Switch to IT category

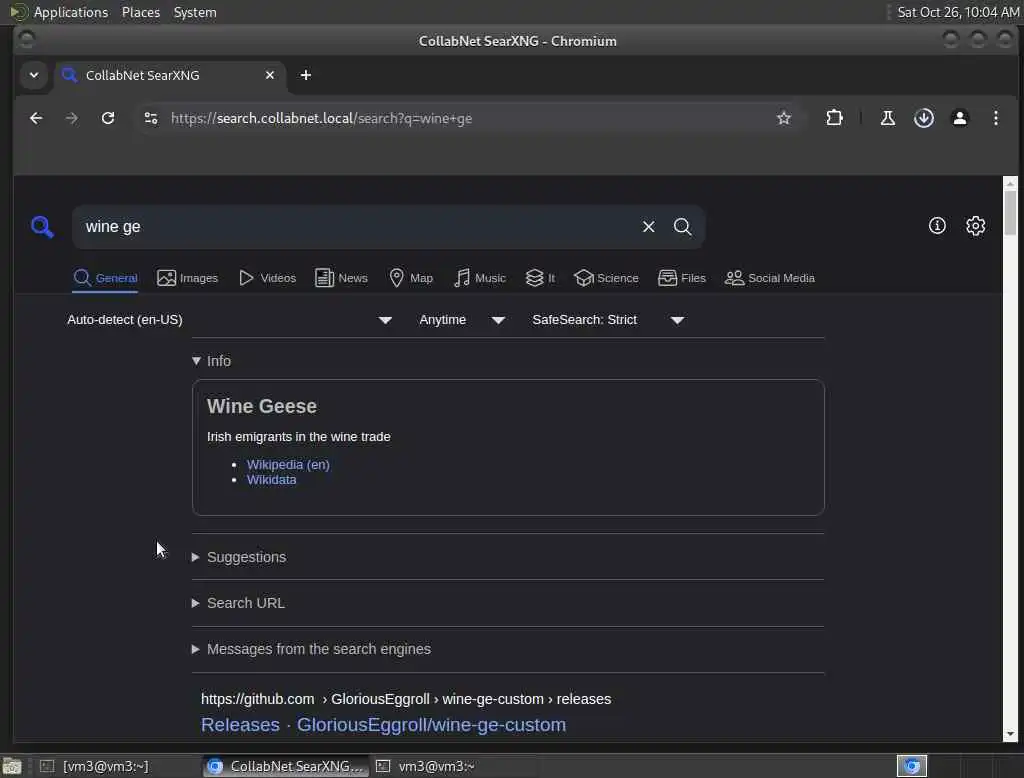click(x=540, y=278)
